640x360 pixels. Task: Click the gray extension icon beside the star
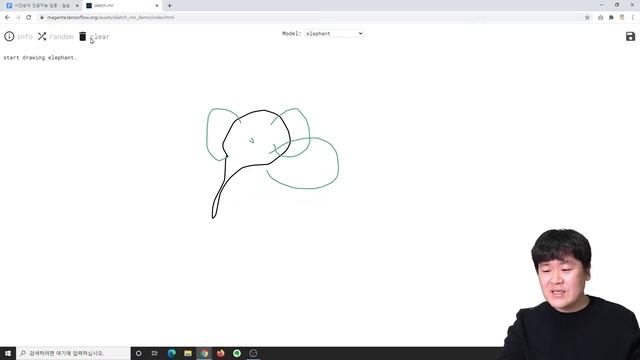tap(600, 17)
